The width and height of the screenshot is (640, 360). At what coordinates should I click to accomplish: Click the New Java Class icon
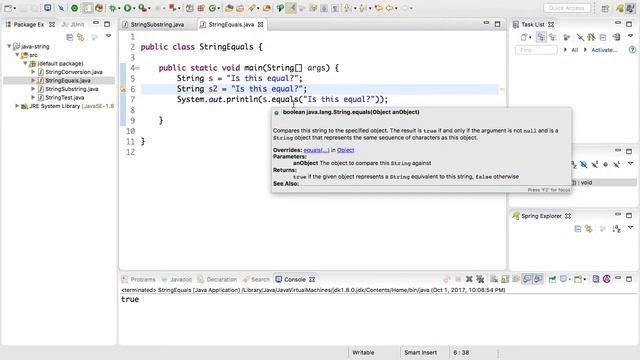point(212,8)
